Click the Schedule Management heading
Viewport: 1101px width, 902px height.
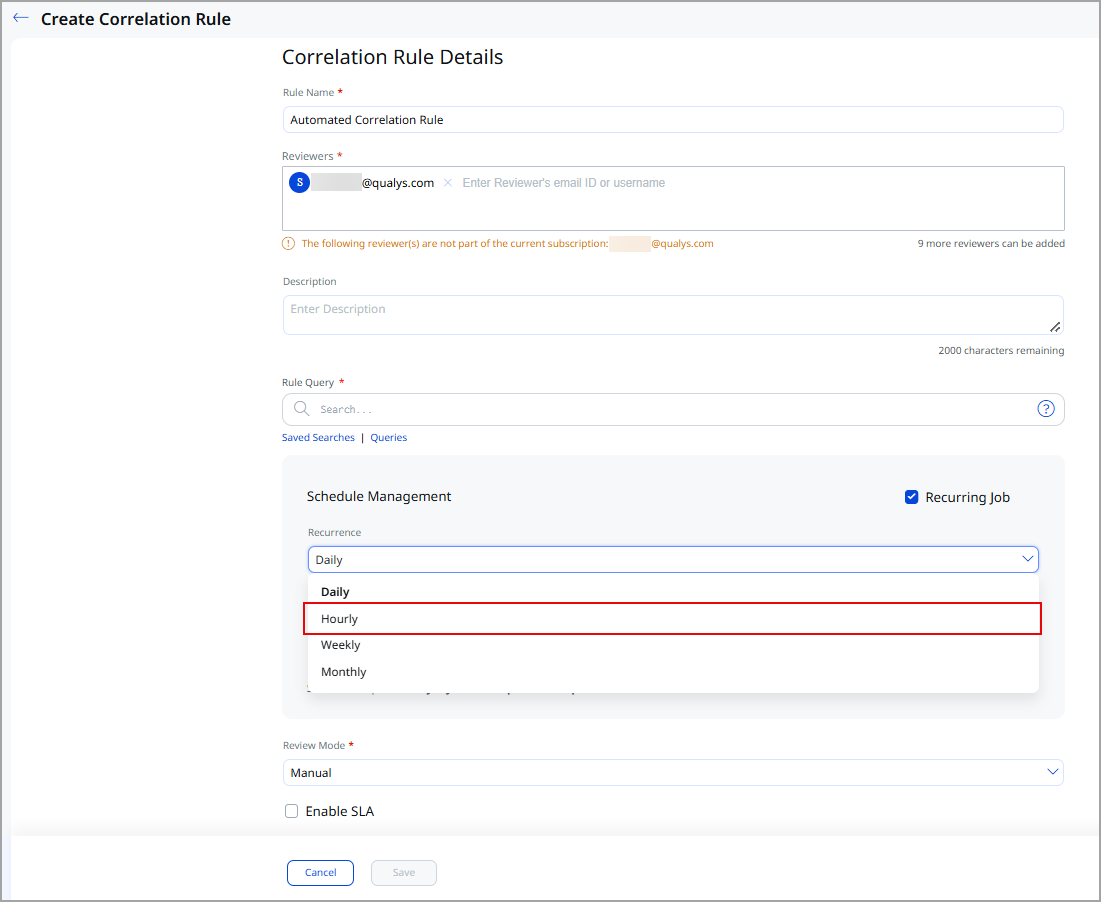(378, 496)
